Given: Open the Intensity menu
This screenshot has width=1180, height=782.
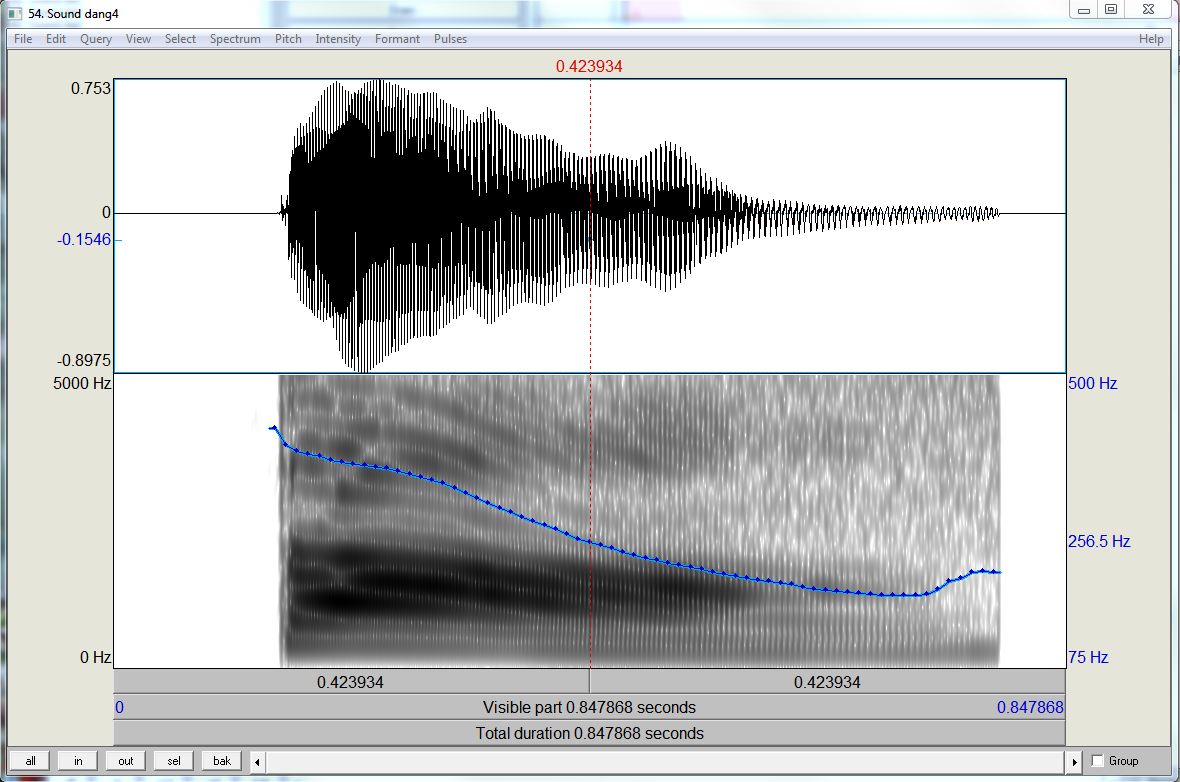Looking at the screenshot, I should (x=338, y=39).
